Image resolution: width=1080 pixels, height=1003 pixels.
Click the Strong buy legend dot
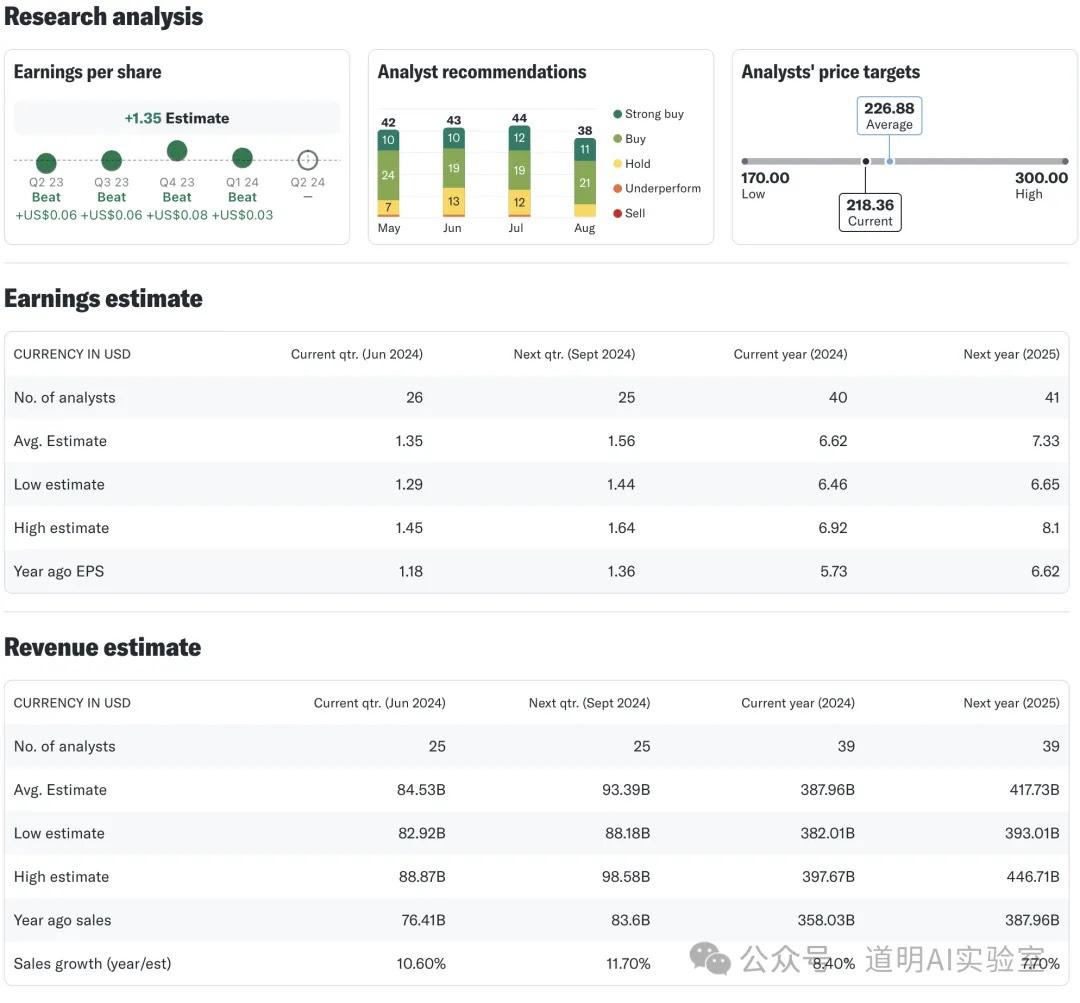tap(618, 114)
